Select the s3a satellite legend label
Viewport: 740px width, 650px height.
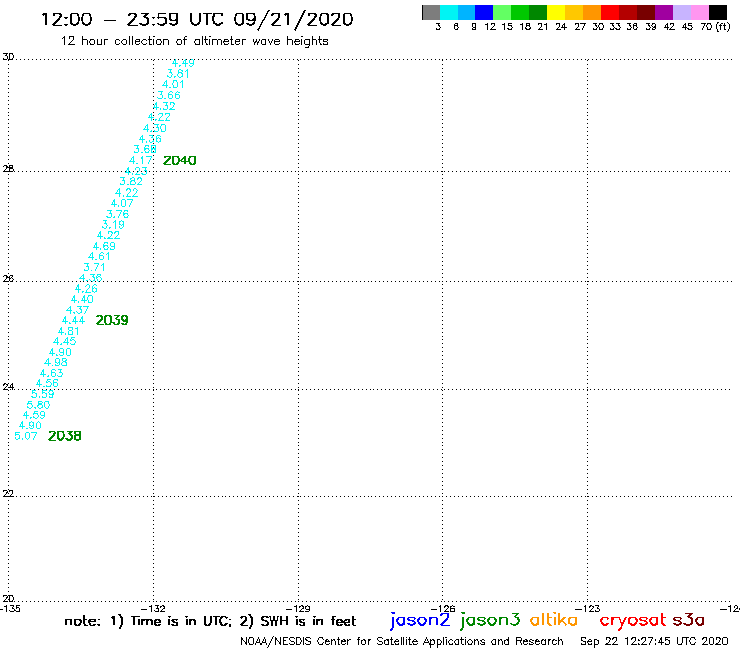[688, 620]
